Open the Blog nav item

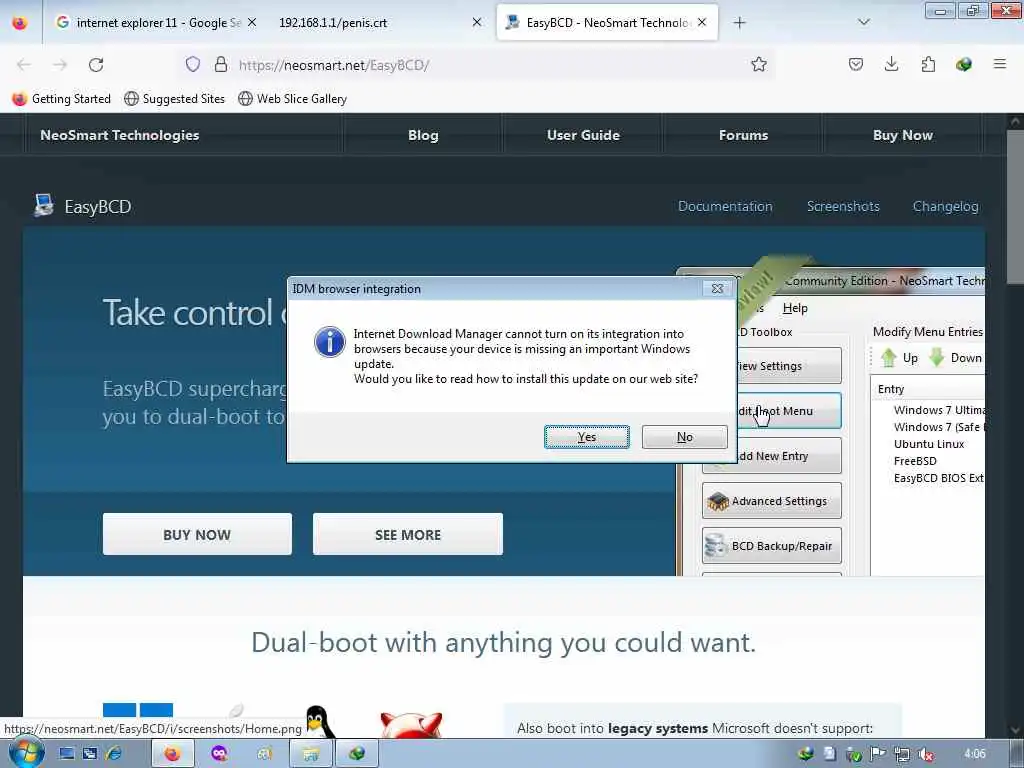coord(423,135)
